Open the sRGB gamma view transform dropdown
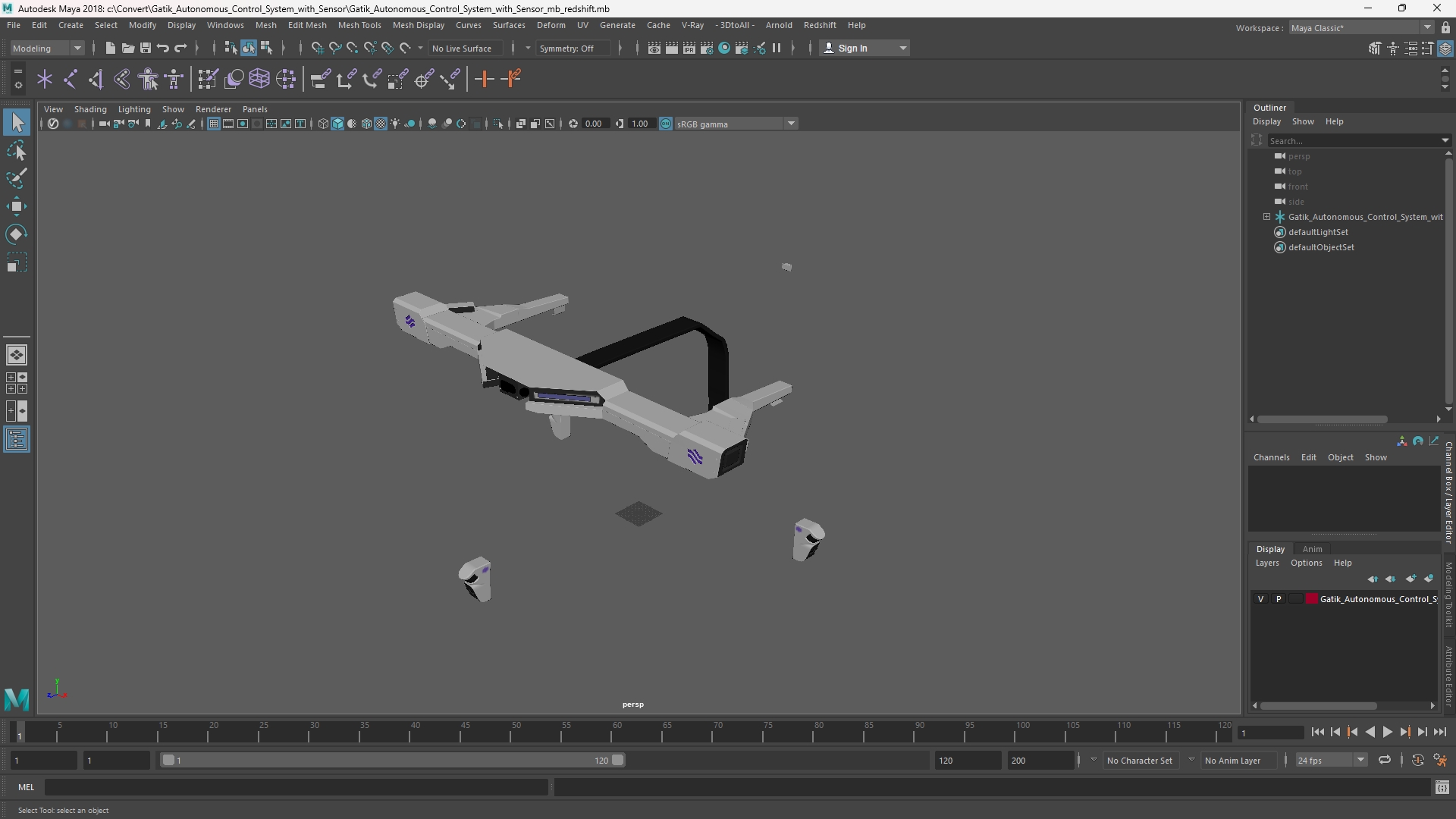This screenshot has height=819, width=1456. tap(736, 124)
